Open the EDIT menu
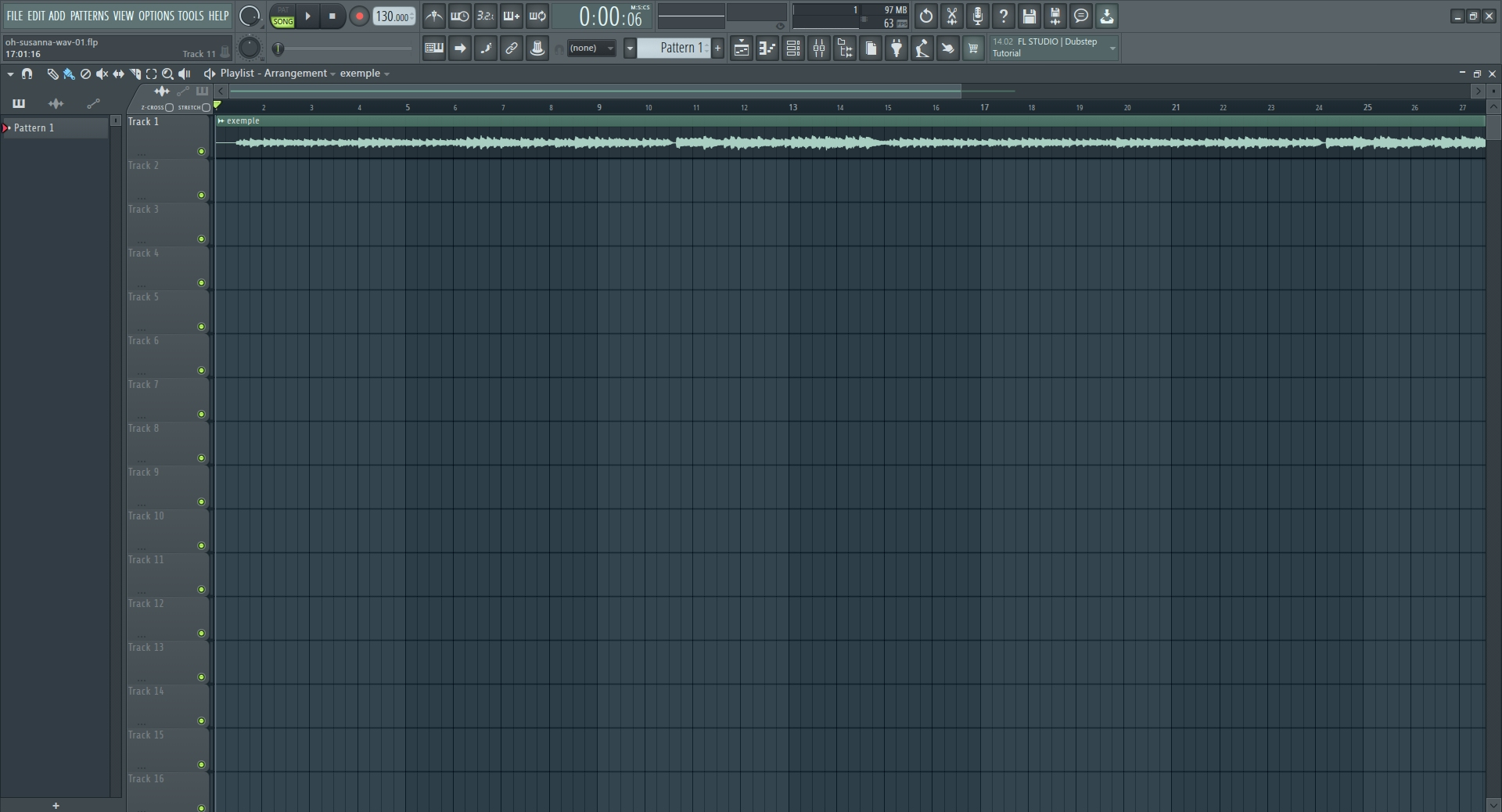Viewport: 1502px width, 812px height. (36, 16)
